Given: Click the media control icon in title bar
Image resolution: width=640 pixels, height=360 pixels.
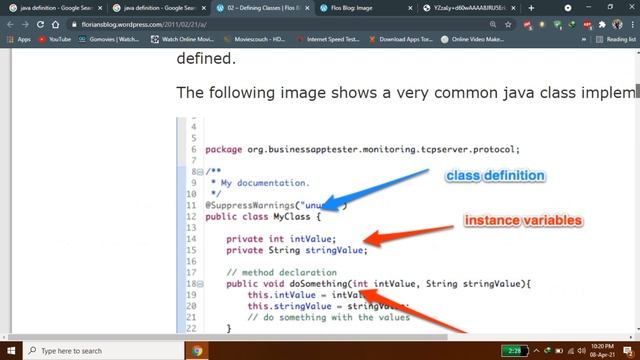Looking at the screenshot, I should pyautogui.click(x=568, y=8).
